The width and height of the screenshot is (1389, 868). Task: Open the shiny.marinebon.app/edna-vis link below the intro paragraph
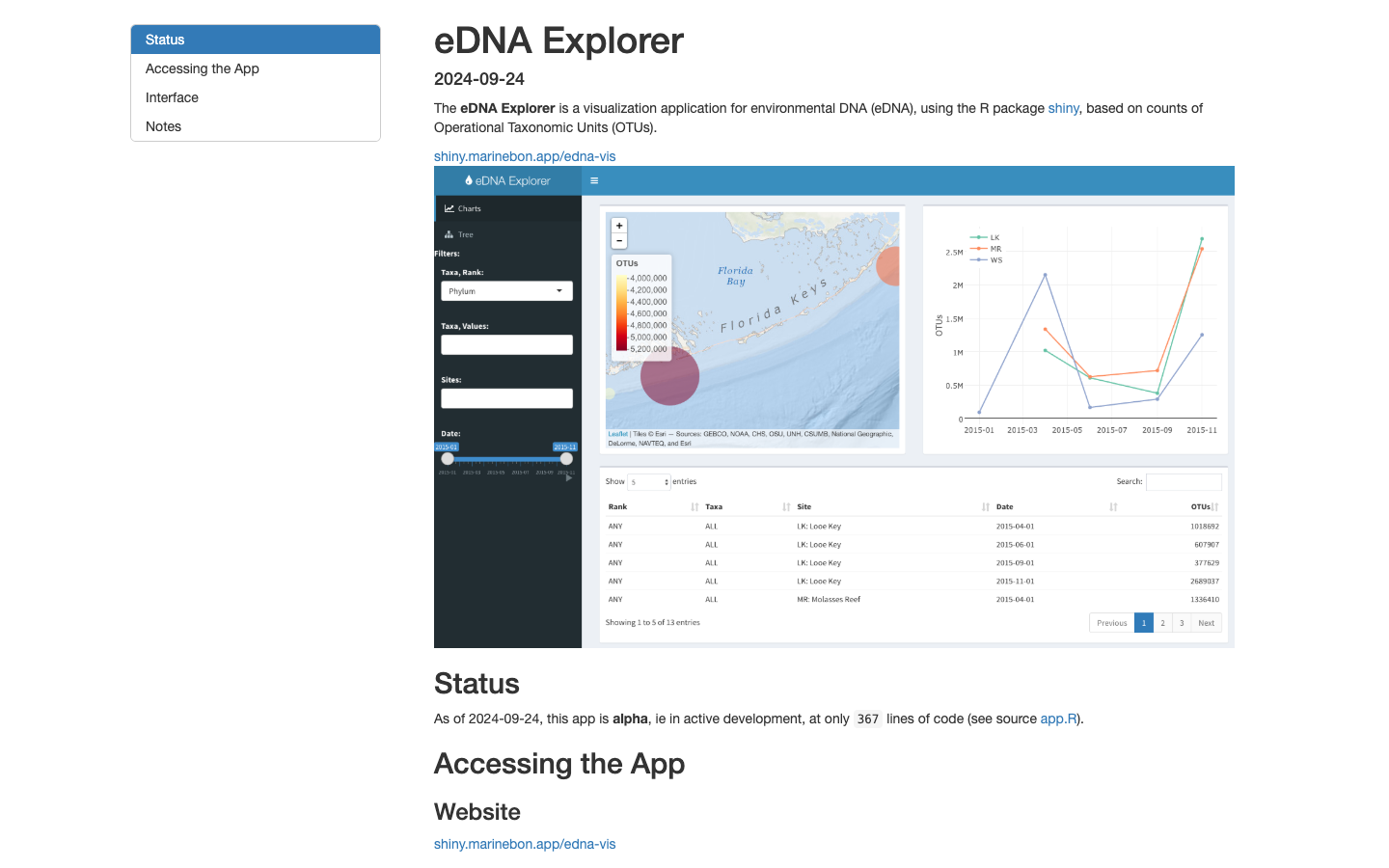click(x=525, y=156)
